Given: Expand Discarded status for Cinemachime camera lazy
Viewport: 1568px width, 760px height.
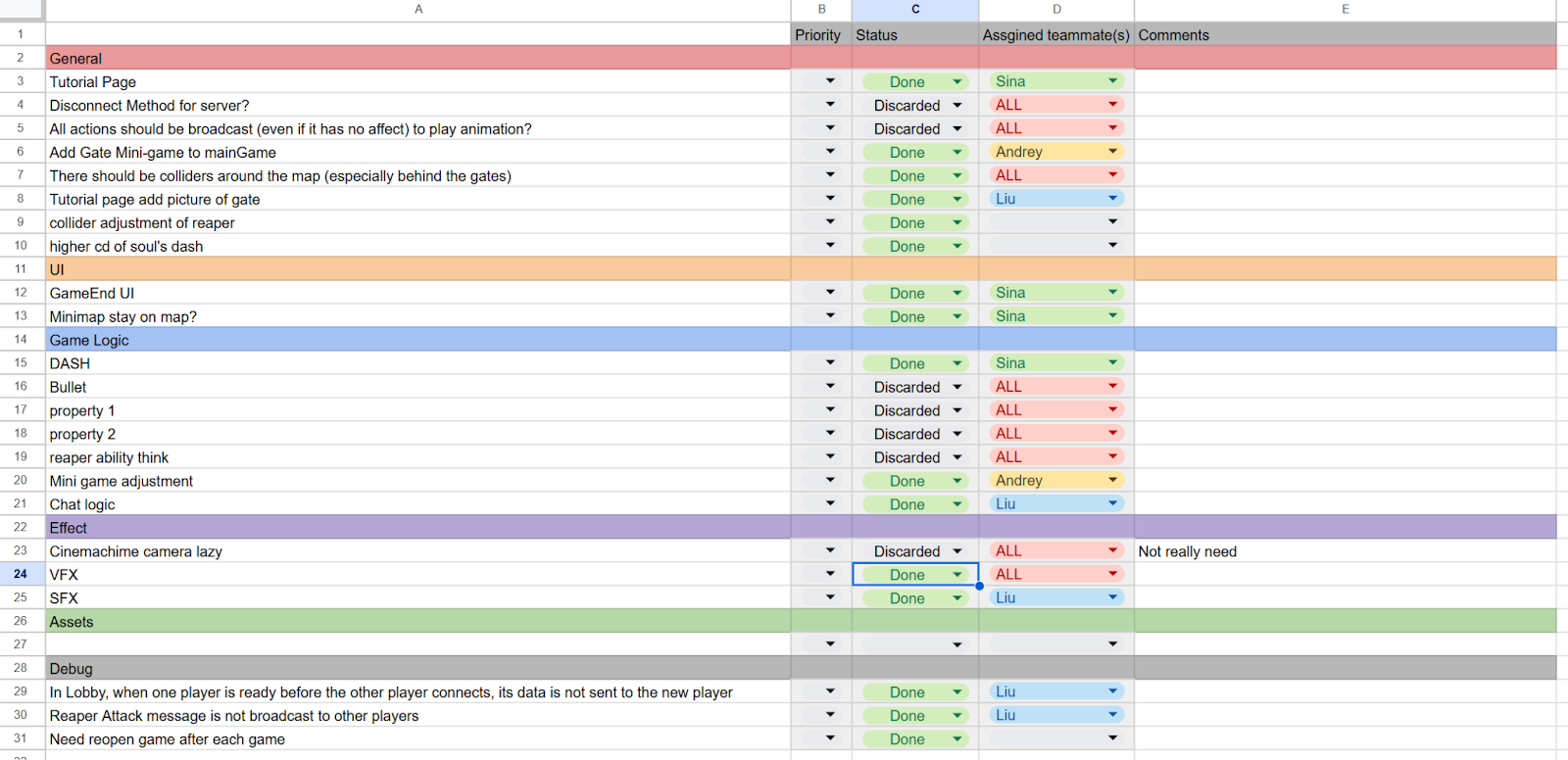Looking at the screenshot, I should click(956, 551).
